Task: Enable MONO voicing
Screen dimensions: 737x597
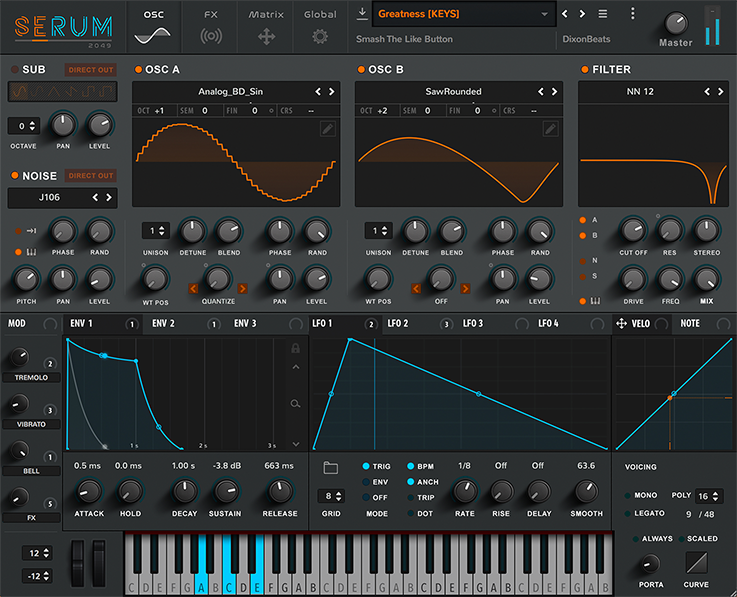Action: pos(627,495)
